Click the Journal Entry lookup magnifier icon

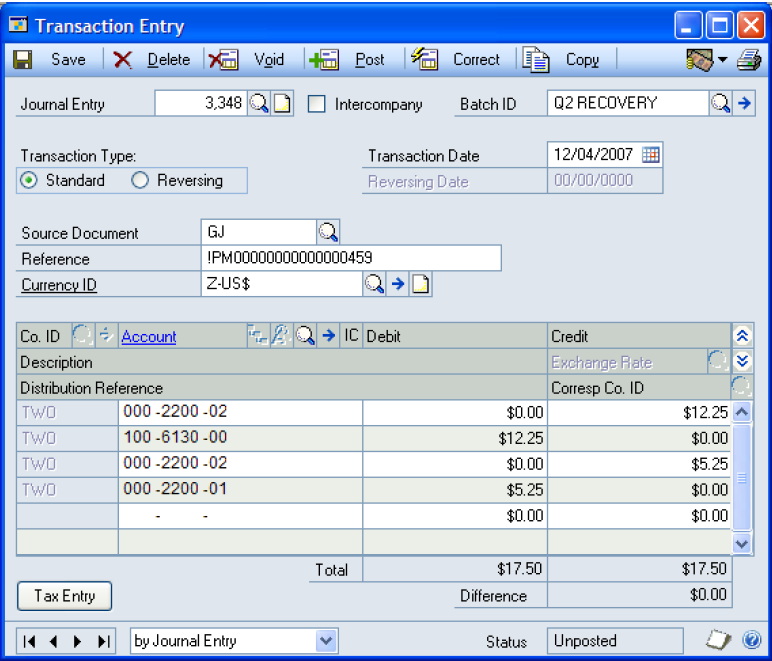[x=258, y=103]
